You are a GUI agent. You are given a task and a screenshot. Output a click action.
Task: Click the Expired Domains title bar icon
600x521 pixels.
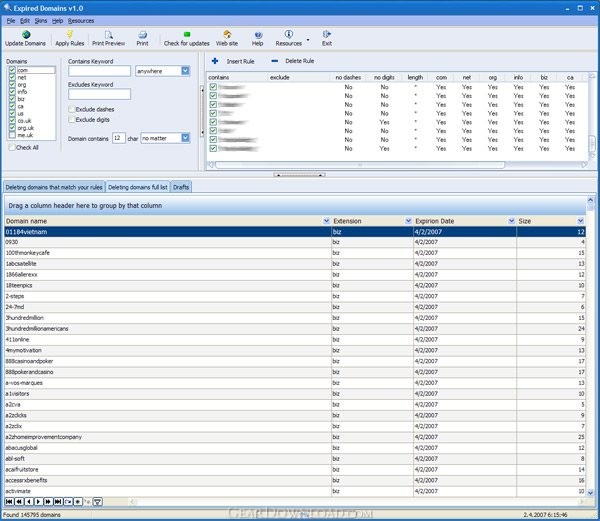point(7,8)
